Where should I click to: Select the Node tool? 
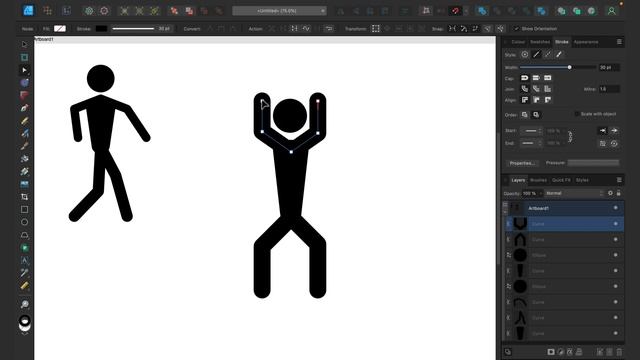pos(24,70)
